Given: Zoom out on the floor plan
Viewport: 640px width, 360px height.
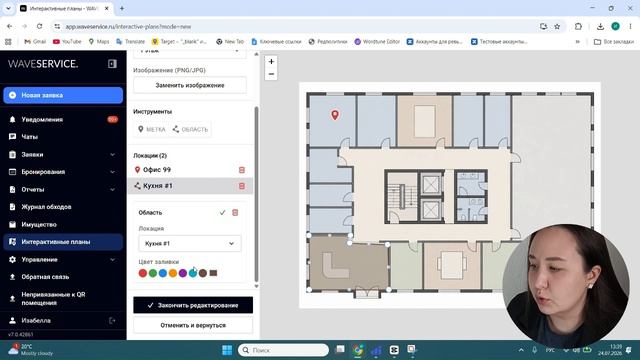Looking at the screenshot, I should click(271, 74).
